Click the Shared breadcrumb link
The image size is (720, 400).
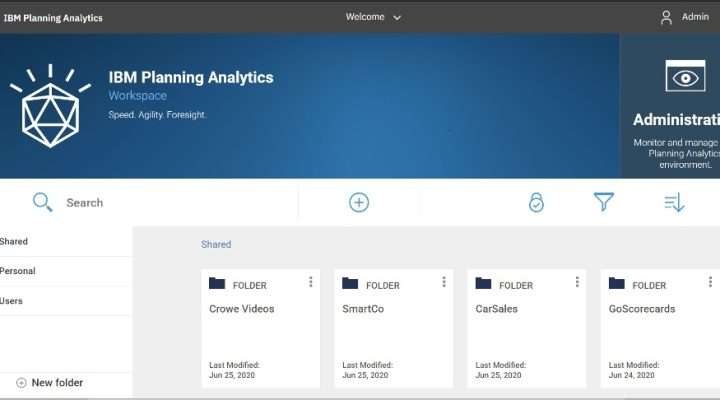point(216,244)
